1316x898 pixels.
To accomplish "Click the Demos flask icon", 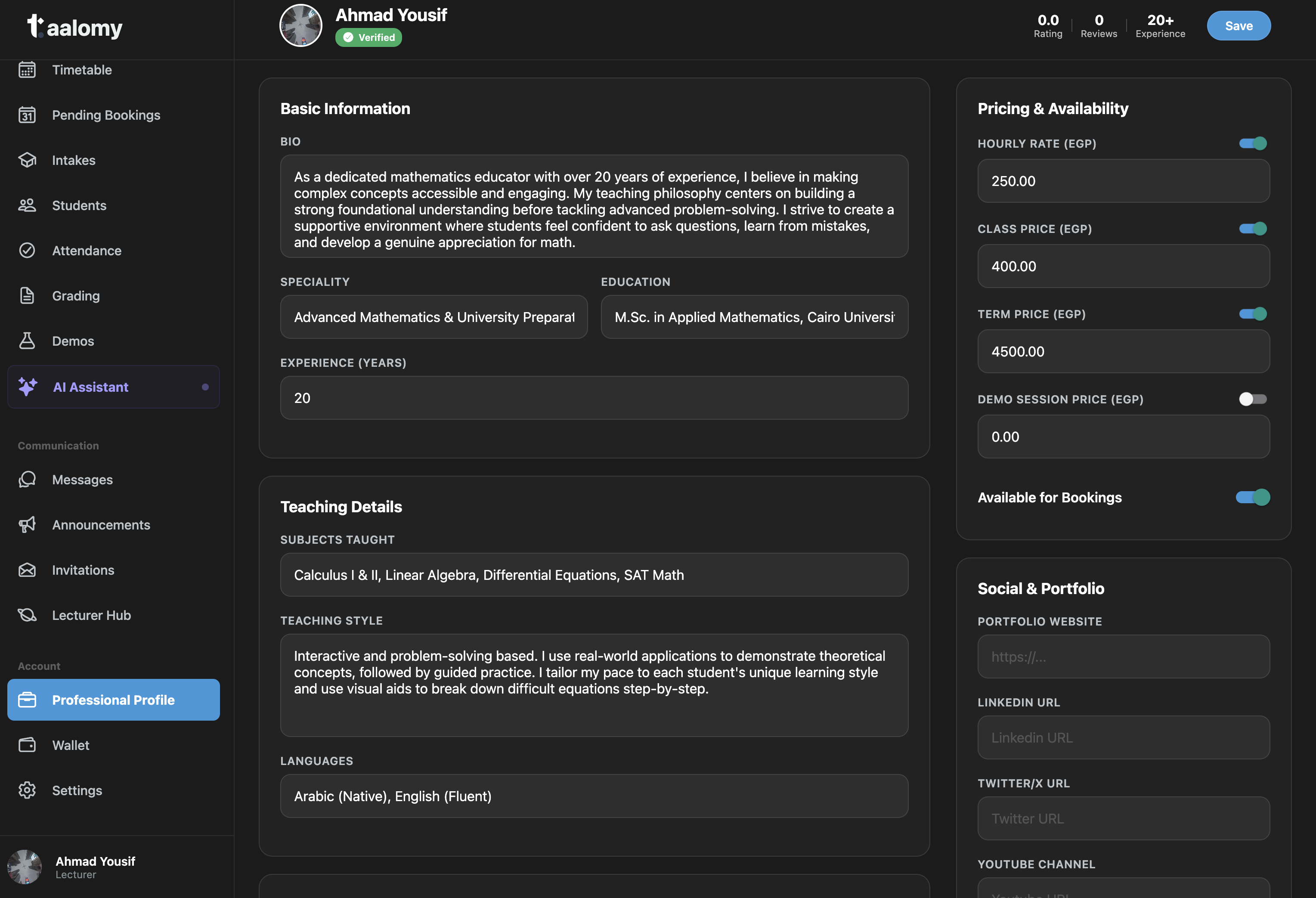I will pos(27,341).
